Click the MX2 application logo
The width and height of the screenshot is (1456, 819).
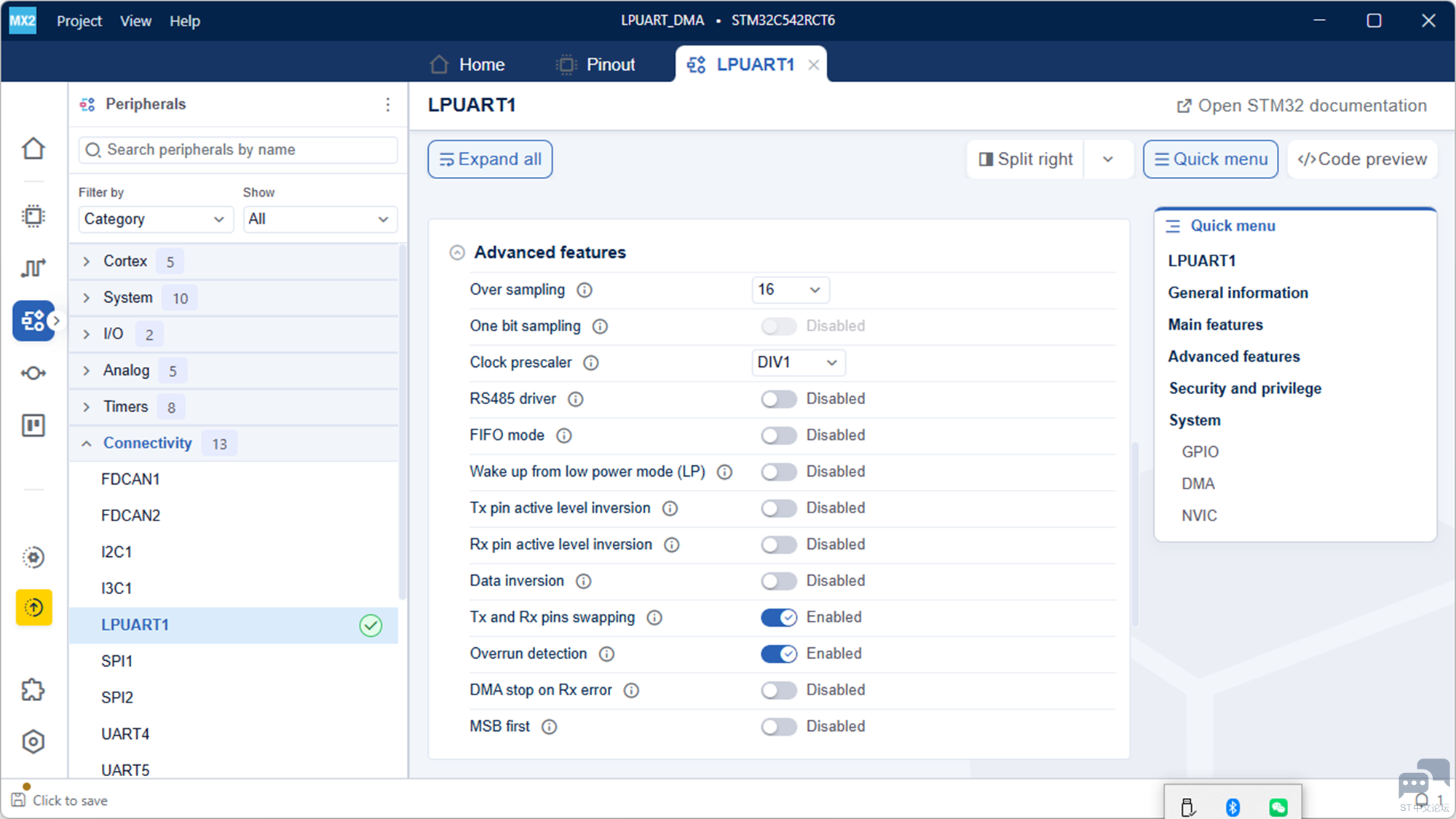point(23,20)
